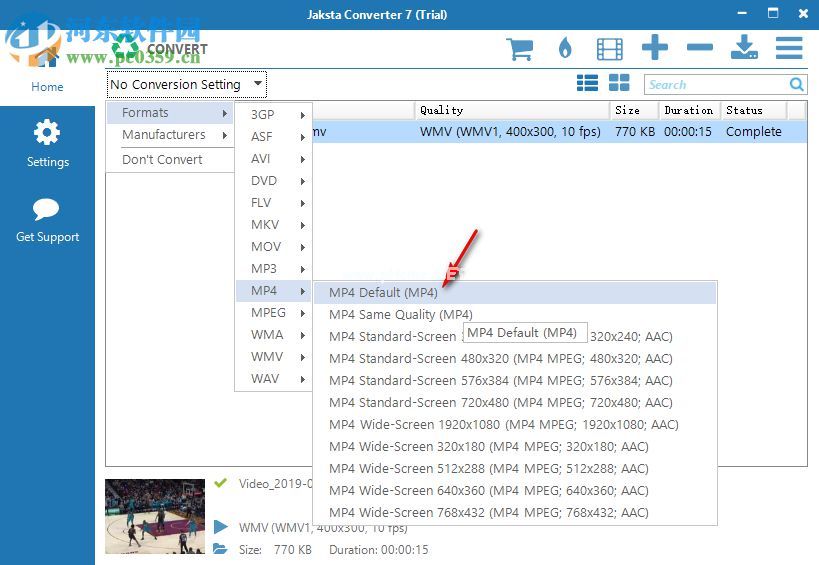Open the hamburger menu icon
819x565 pixels.
click(x=789, y=48)
